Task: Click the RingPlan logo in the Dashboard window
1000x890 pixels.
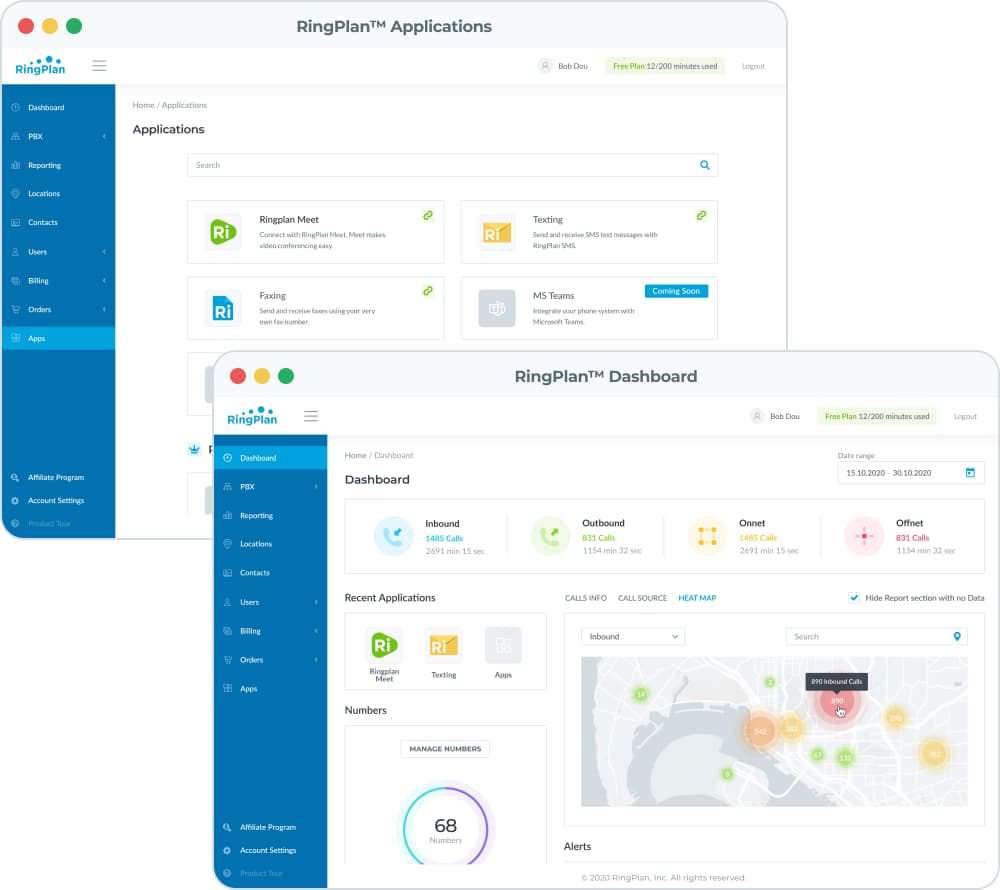Action: (x=253, y=416)
